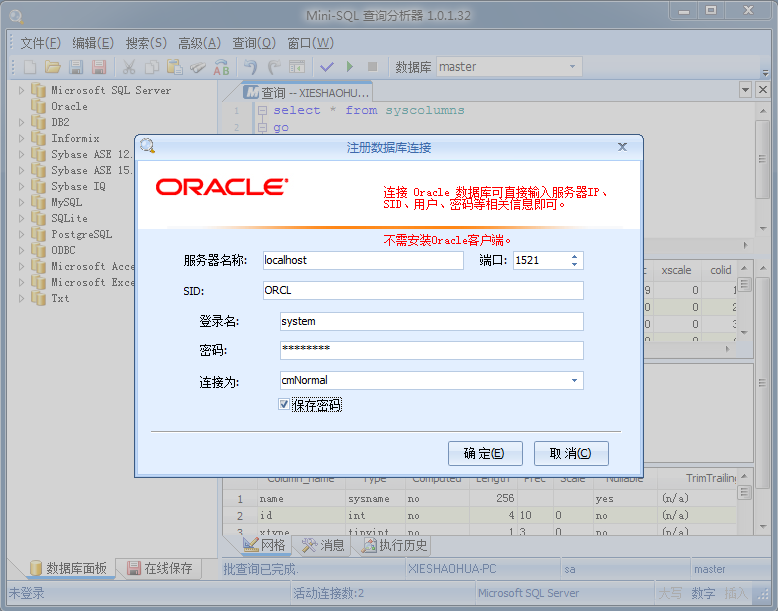Click the MySQL folder icon in tree

click(x=38, y=202)
